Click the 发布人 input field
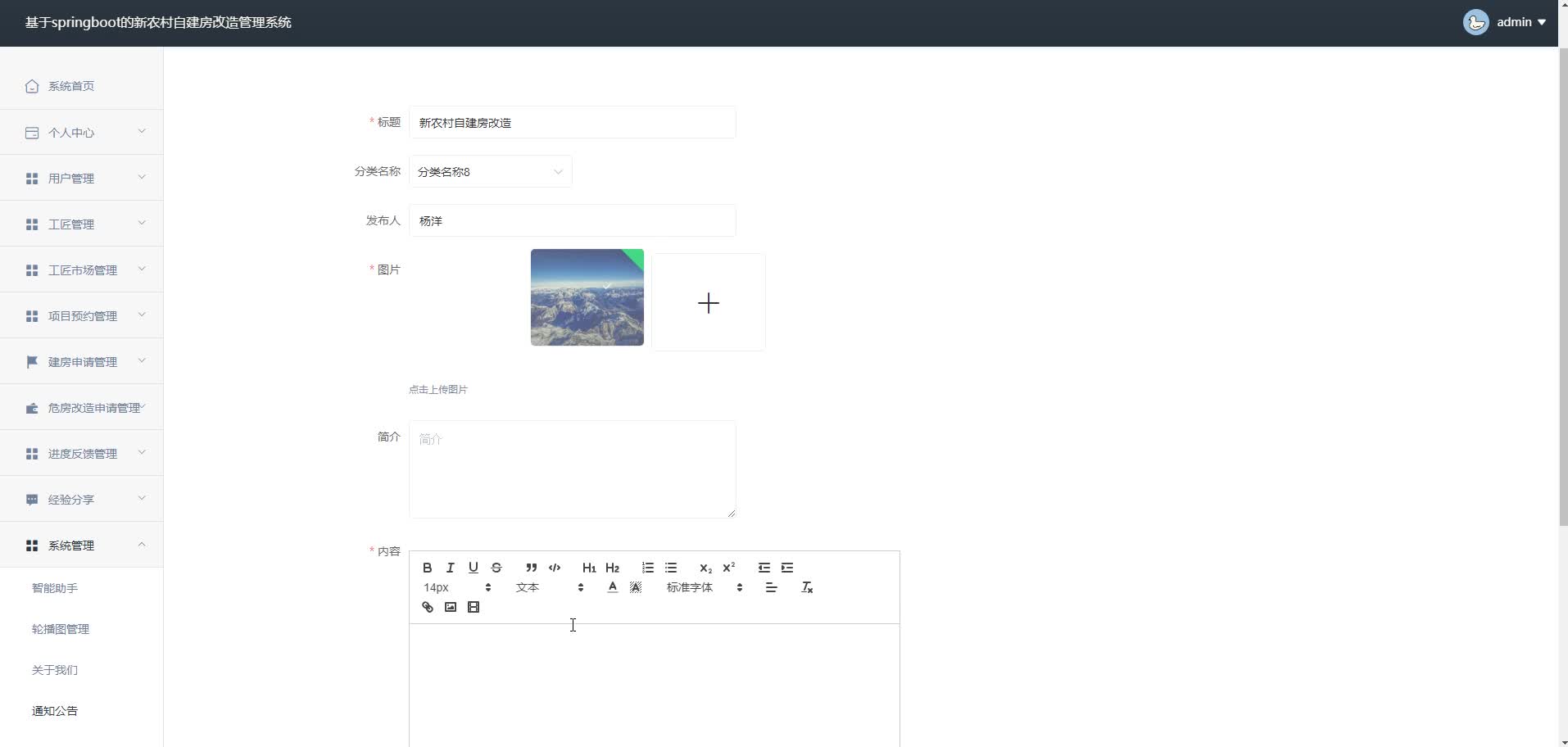Screen dimensions: 1568x747 coord(572,220)
